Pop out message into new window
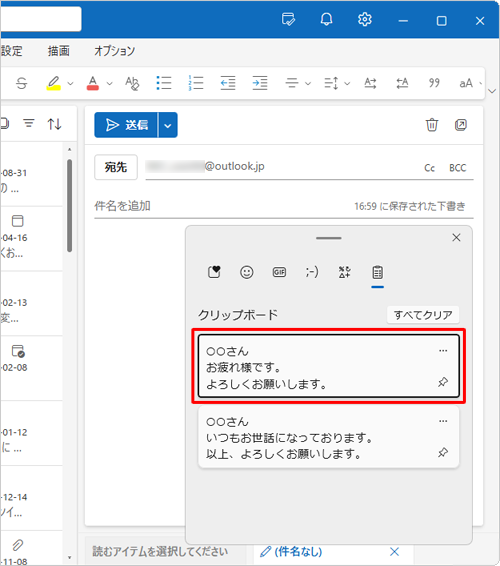This screenshot has height=566, width=500. 461,125
